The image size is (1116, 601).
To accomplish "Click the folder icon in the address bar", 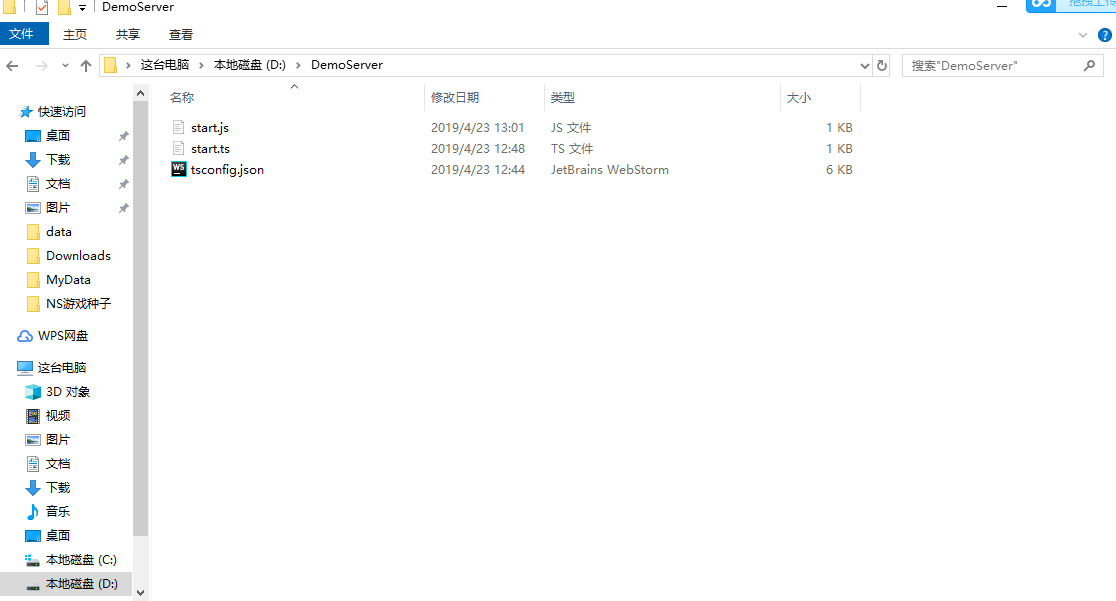I will pos(110,66).
